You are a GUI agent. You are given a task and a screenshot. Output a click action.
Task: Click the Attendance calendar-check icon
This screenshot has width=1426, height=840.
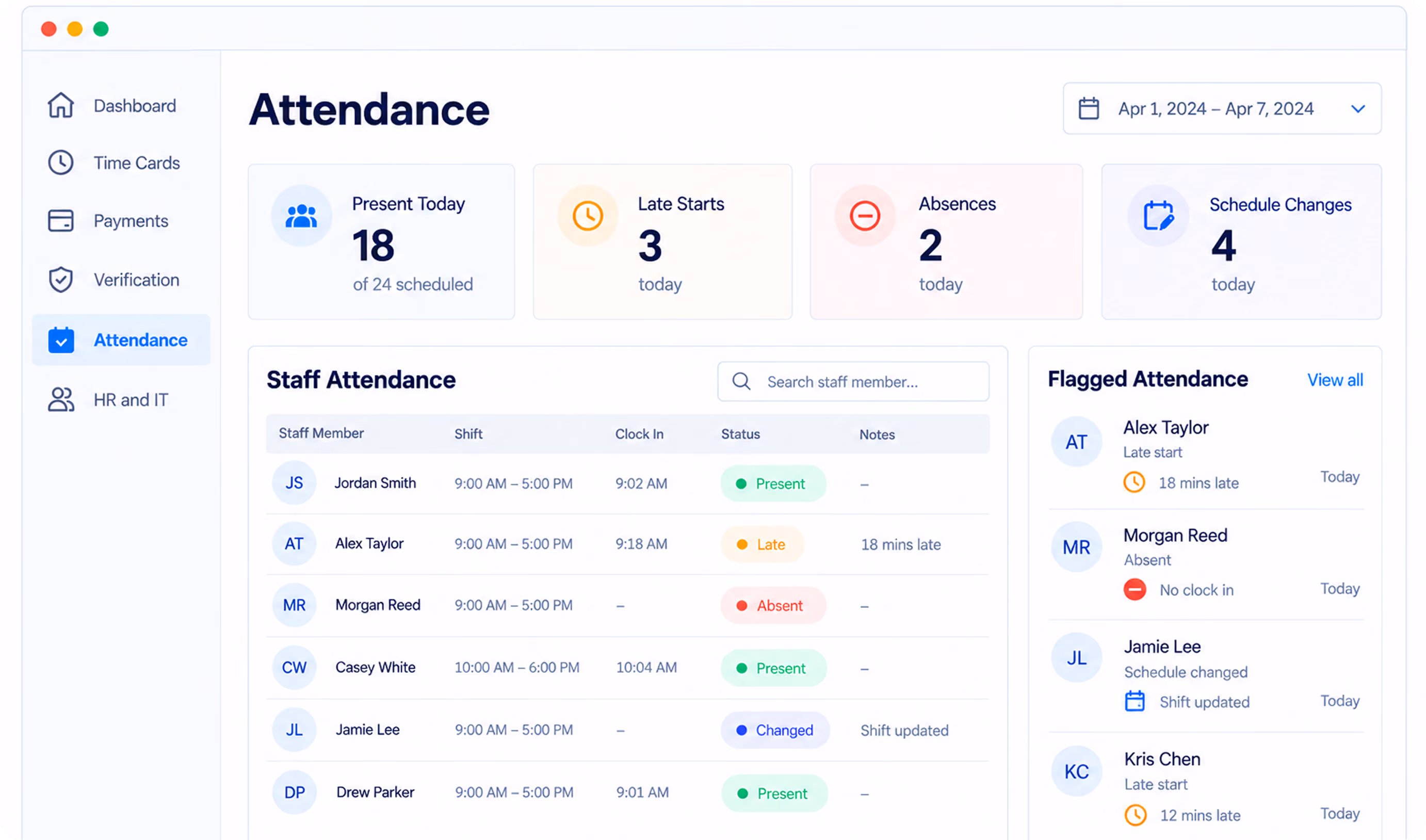(61, 340)
